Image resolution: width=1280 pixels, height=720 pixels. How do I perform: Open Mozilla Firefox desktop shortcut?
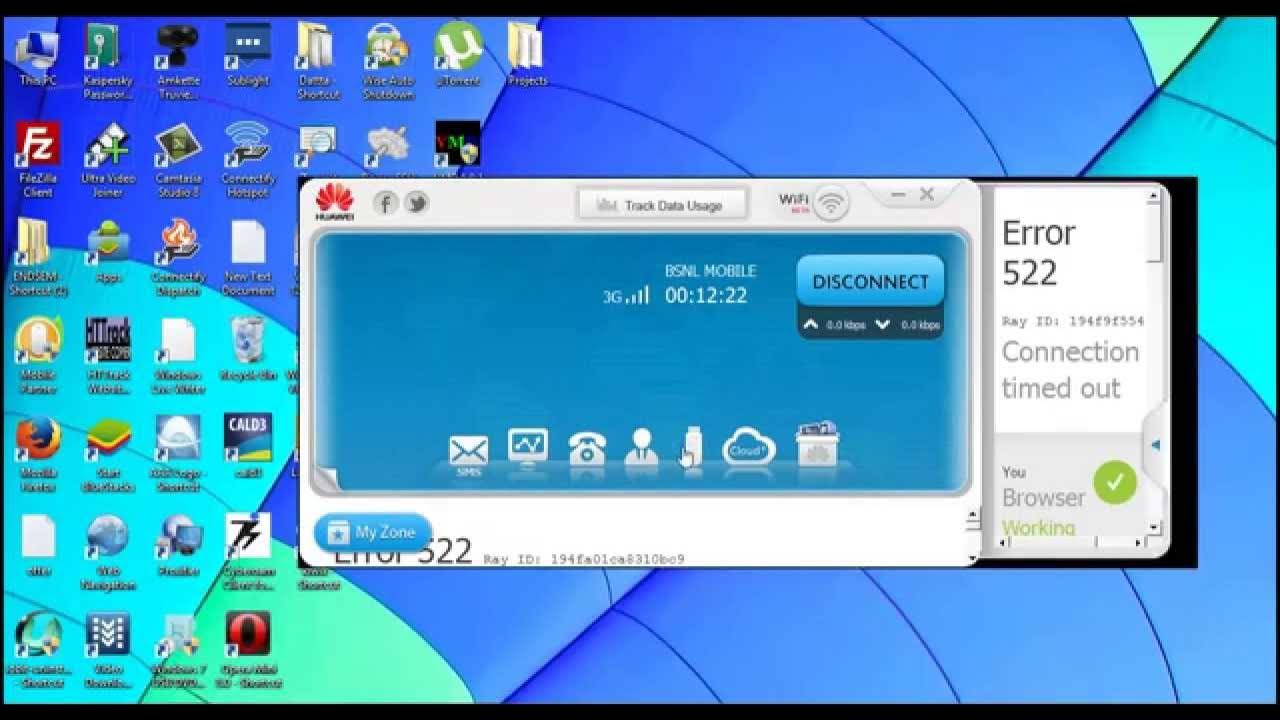pos(38,455)
